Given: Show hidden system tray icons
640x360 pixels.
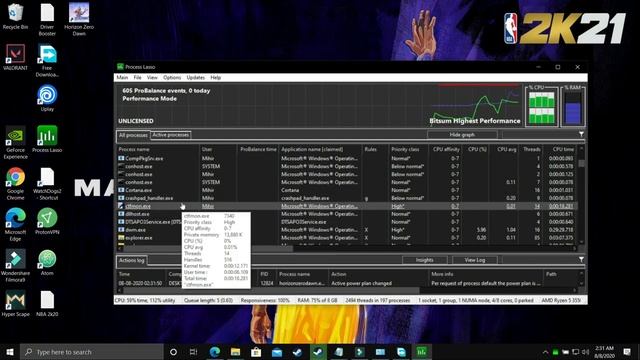Looking at the screenshot, I should (545, 351).
